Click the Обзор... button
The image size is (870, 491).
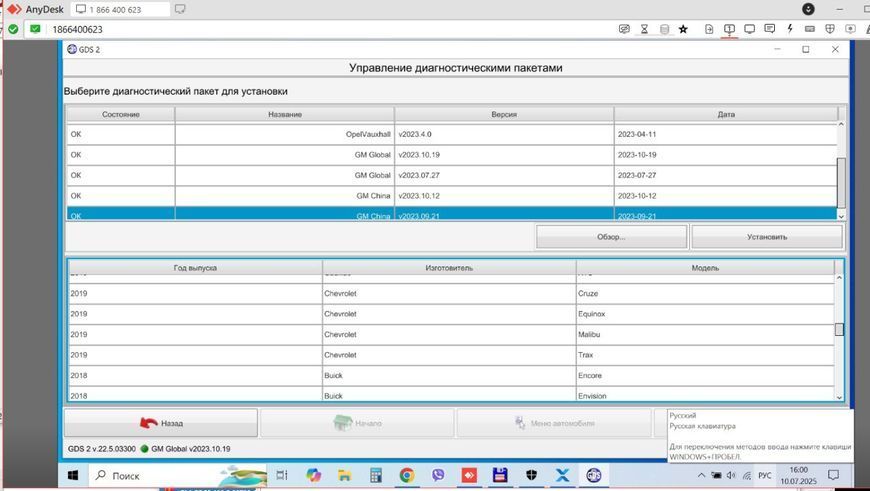[x=611, y=237]
